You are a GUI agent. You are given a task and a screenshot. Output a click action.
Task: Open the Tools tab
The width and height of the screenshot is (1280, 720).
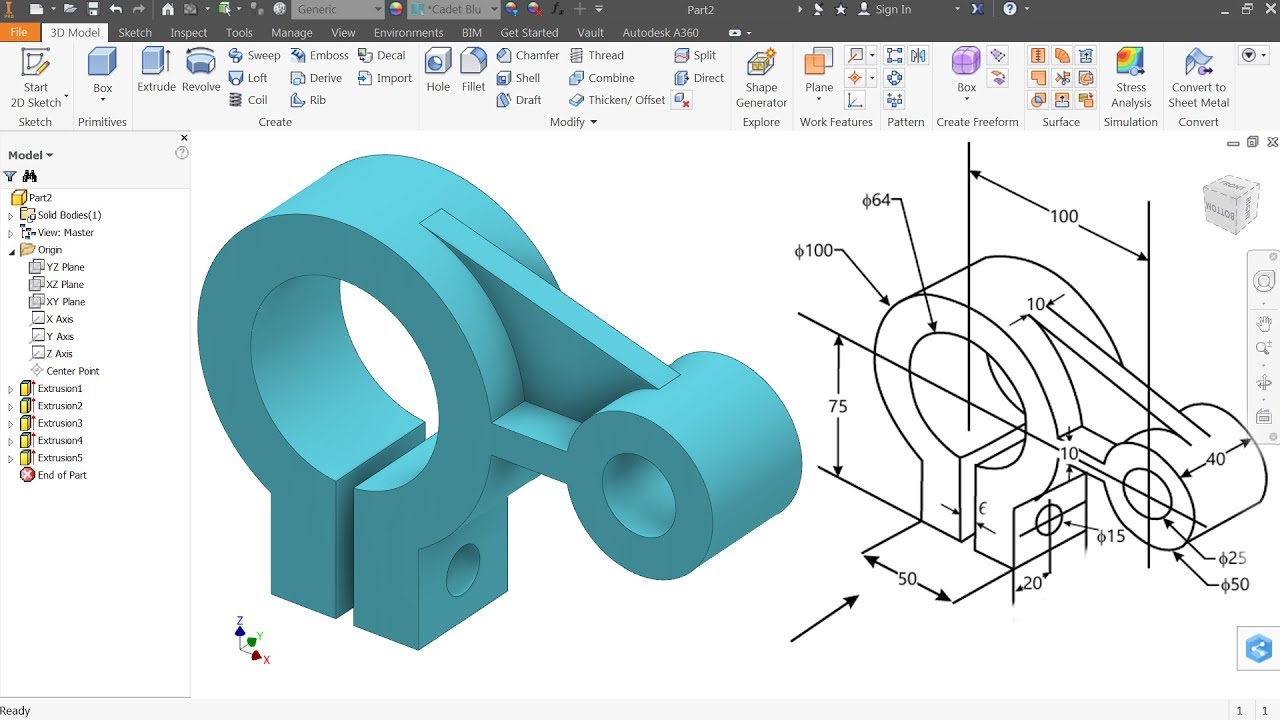[x=239, y=32]
